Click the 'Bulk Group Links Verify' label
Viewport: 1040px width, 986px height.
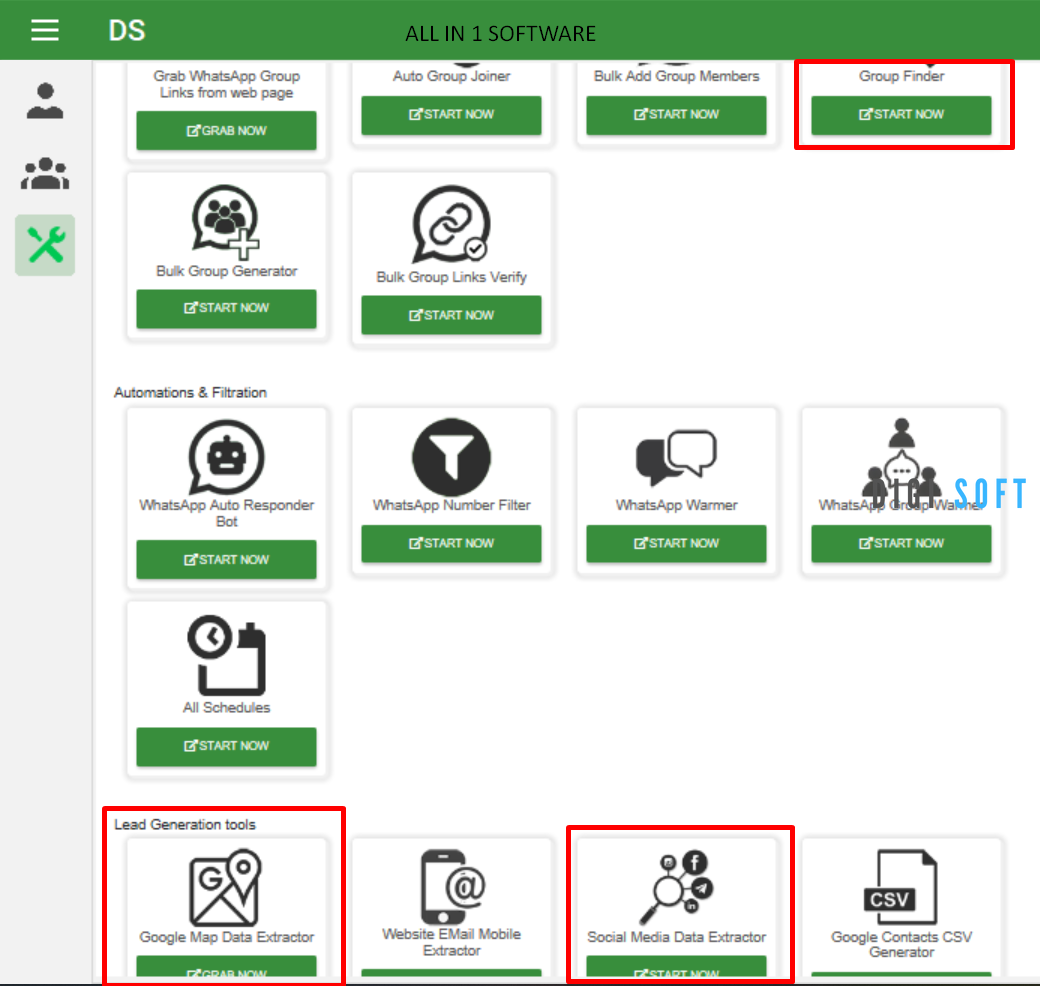click(x=451, y=277)
